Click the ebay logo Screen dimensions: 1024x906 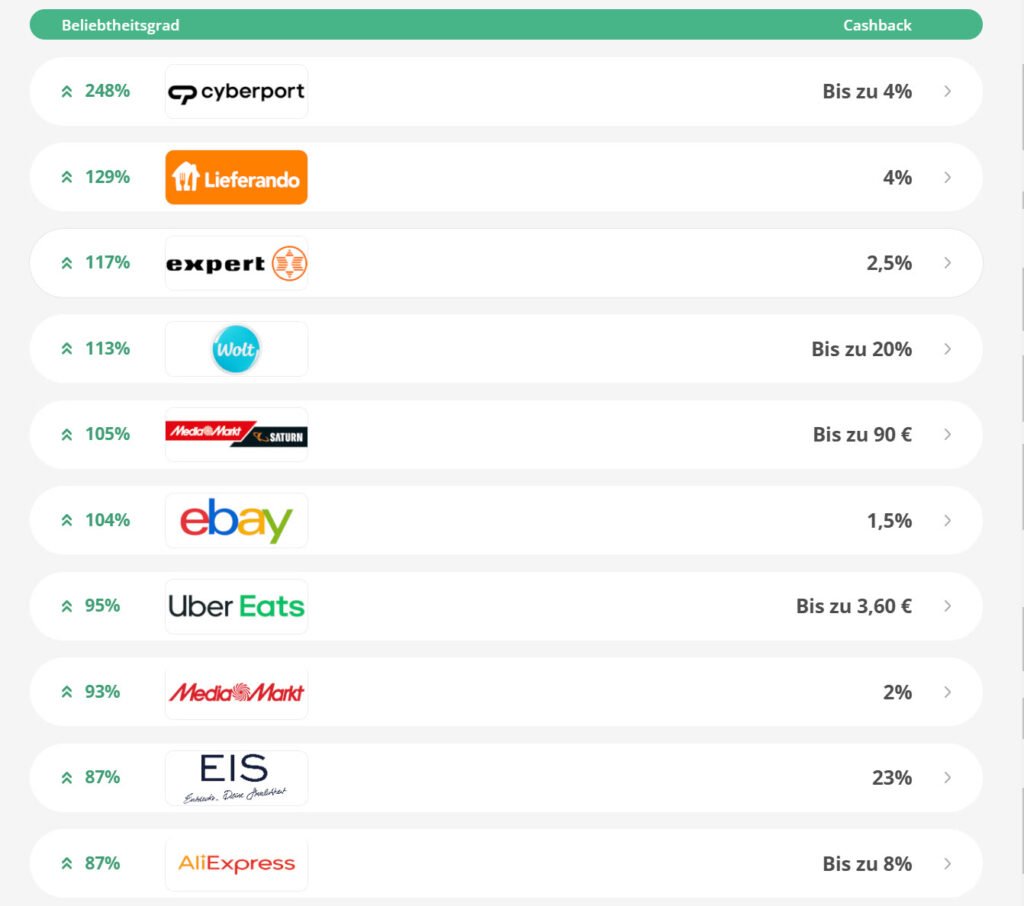pos(236,521)
